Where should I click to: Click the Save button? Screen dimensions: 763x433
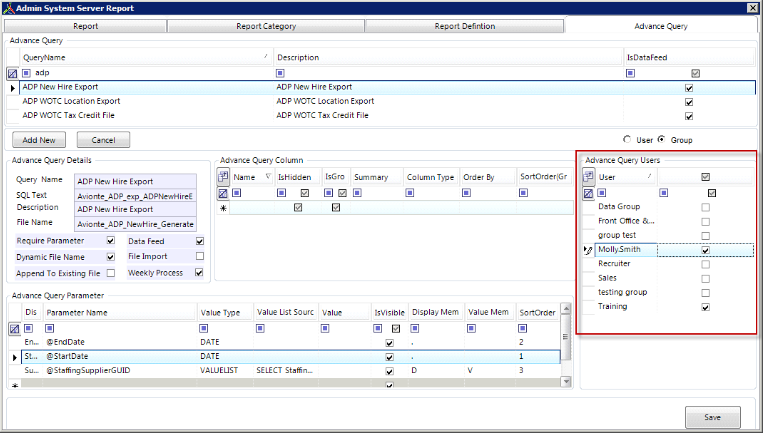tap(712, 417)
